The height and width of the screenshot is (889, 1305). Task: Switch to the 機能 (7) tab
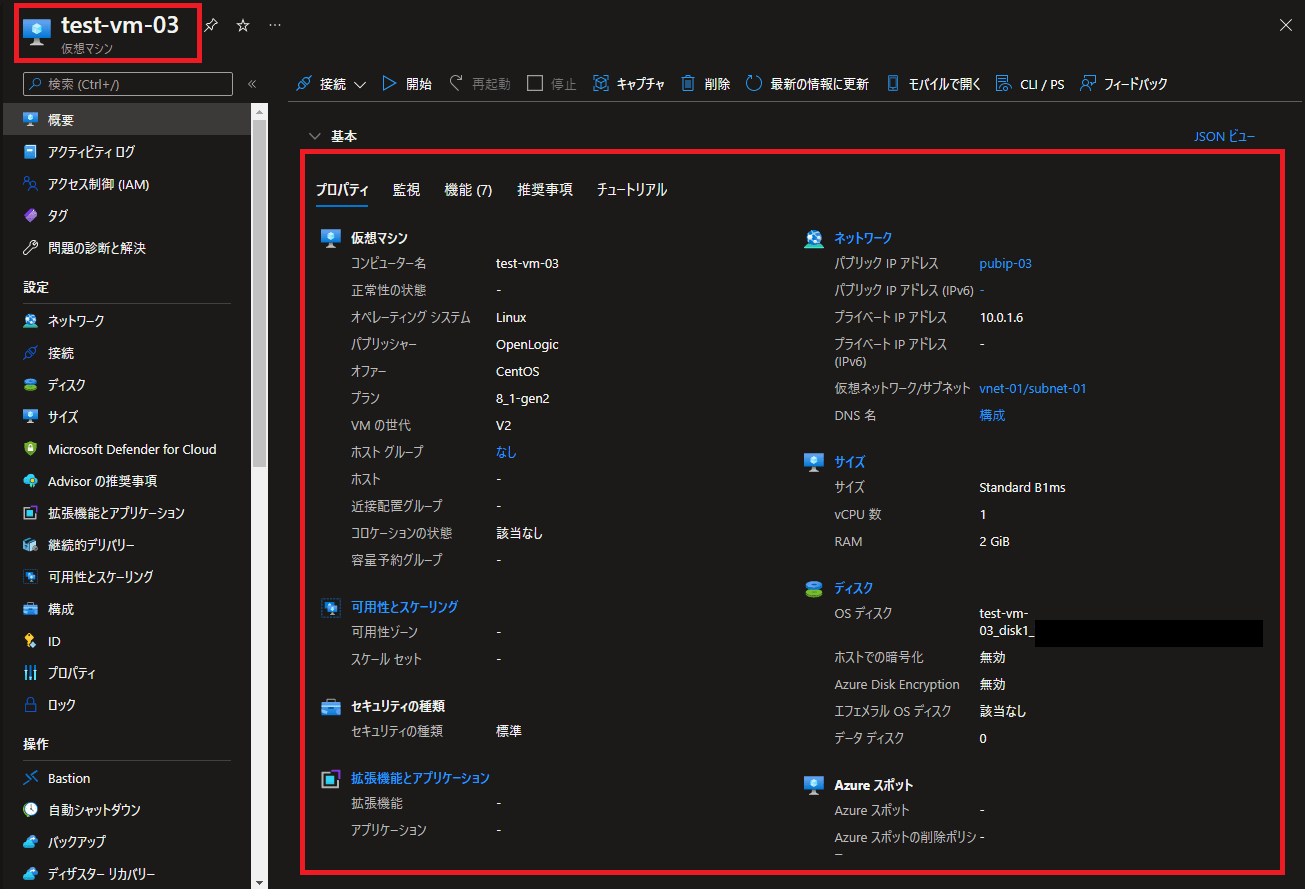pyautogui.click(x=468, y=190)
